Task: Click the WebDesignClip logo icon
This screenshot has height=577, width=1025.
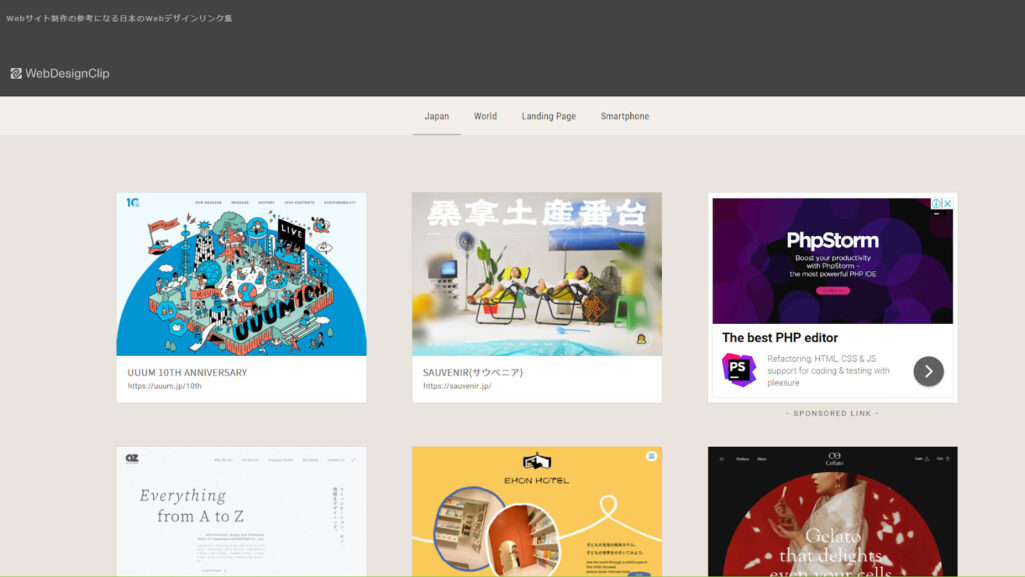Action: pyautogui.click(x=16, y=73)
